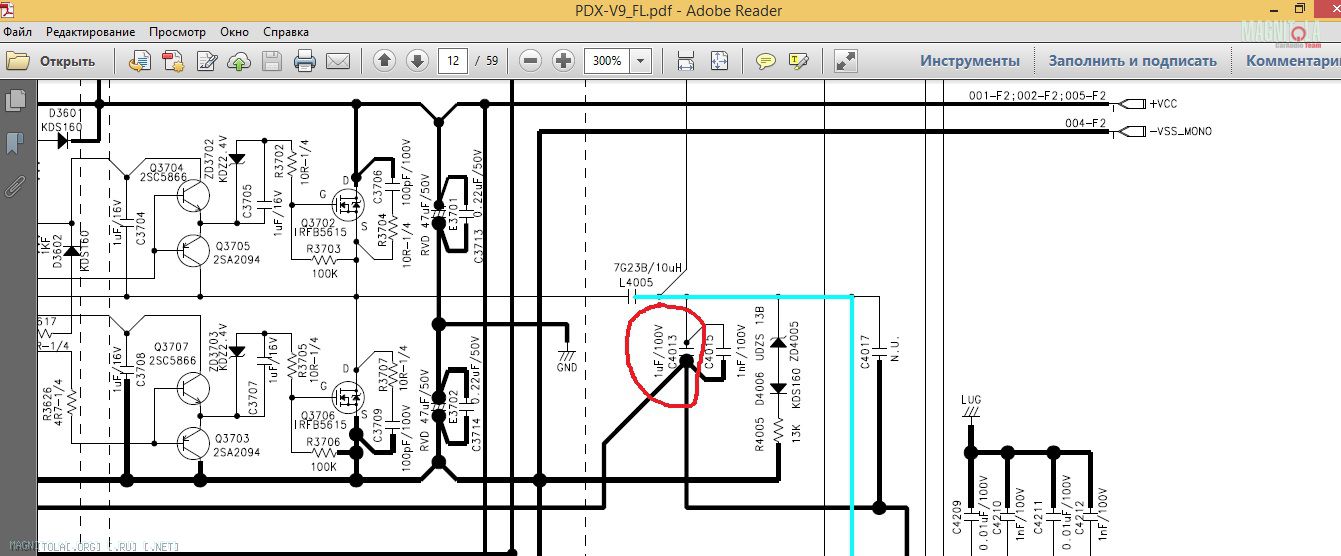Screen dimensions: 1341x556
Task: Open the Просмотр menu
Action: pos(177,32)
